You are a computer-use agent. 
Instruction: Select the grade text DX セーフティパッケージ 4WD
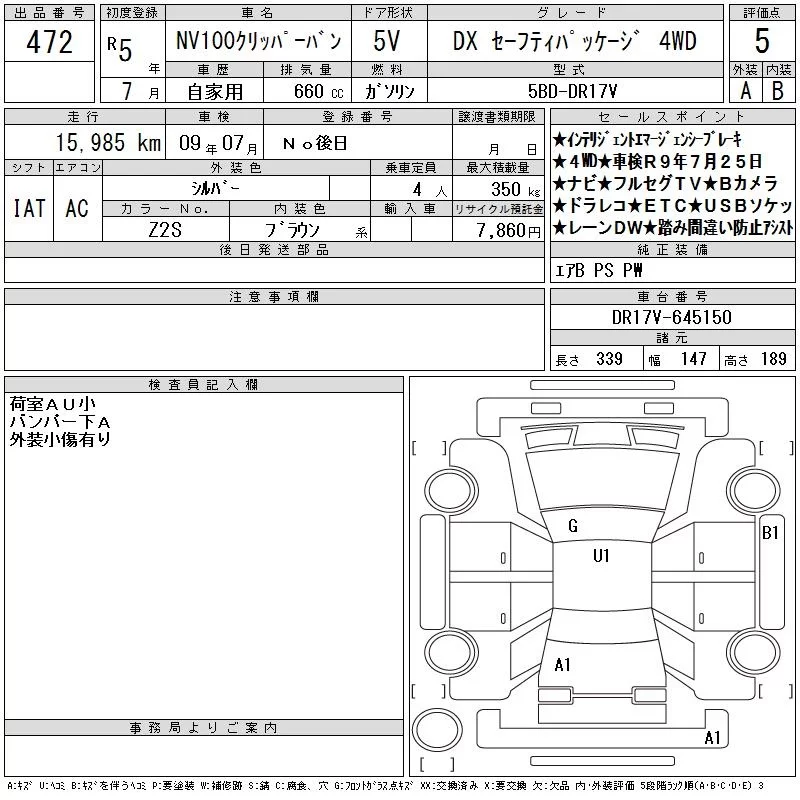(x=574, y=41)
